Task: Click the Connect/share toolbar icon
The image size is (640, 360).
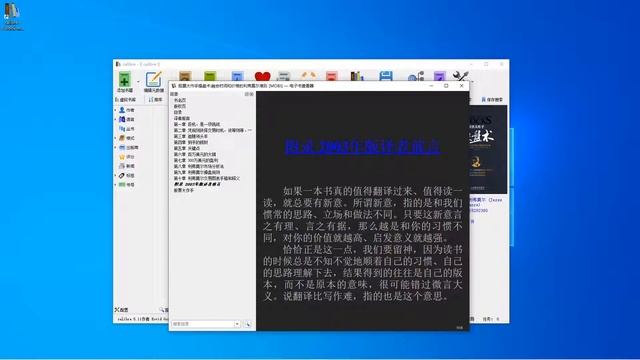Action: pos(416,76)
